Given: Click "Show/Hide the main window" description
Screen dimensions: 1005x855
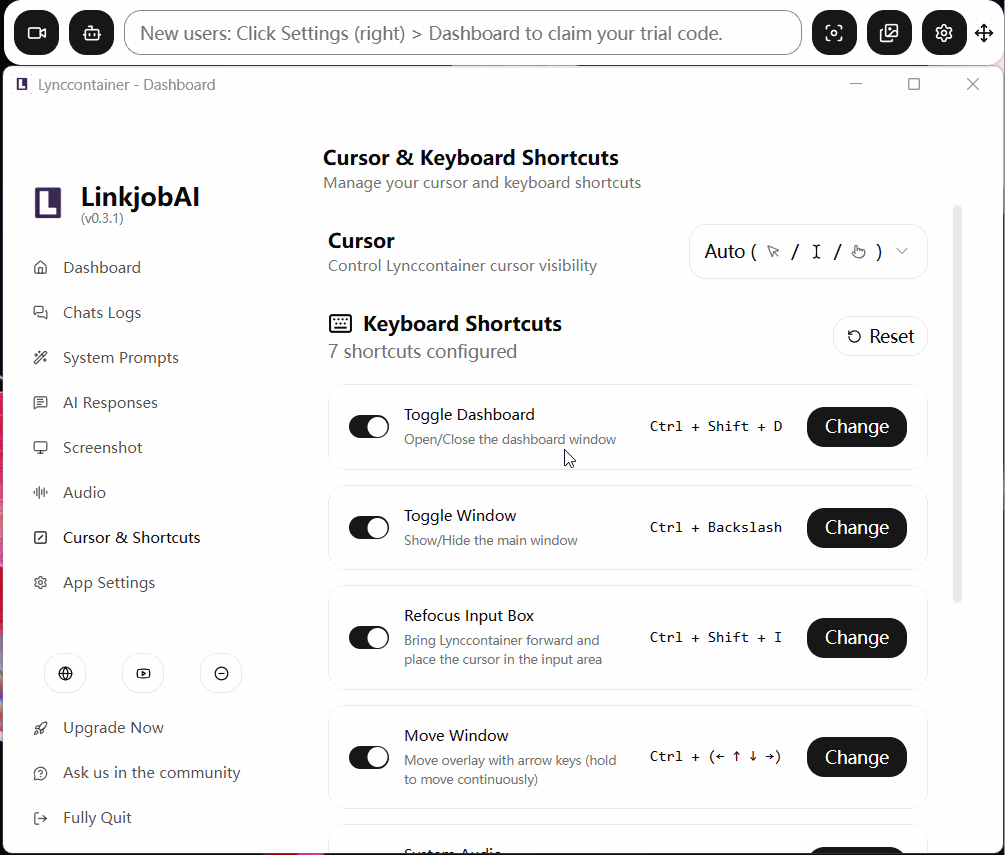Looking at the screenshot, I should pos(490,540).
